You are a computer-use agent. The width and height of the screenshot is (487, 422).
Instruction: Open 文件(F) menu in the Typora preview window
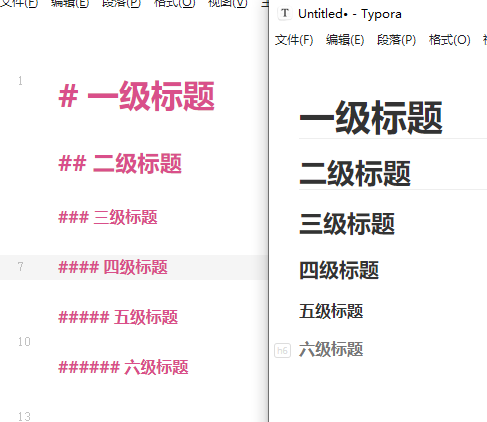pyautogui.click(x=294, y=40)
